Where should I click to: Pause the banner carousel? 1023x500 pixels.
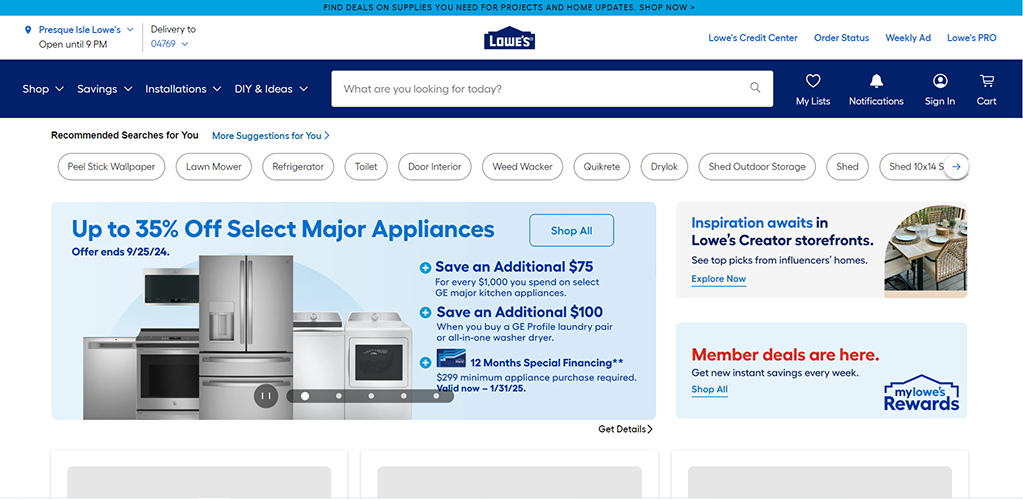(266, 395)
